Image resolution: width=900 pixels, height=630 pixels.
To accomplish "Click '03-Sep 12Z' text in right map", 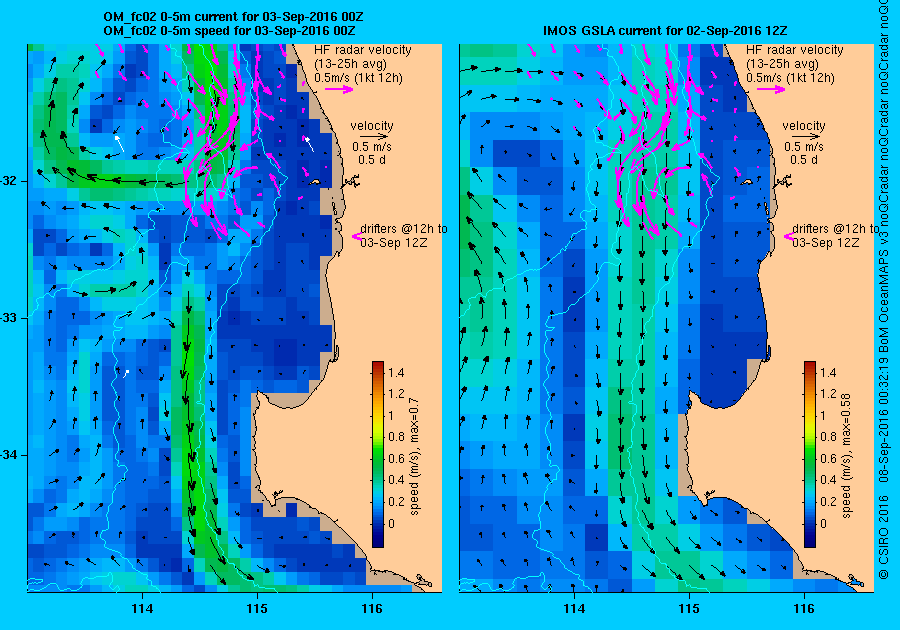I will [x=825, y=243].
